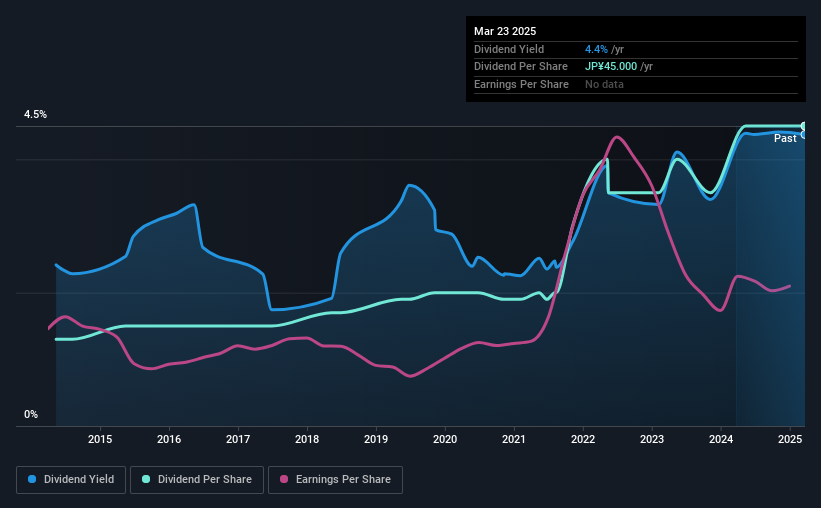Click the blue endpoint marker below the teal one
Image resolution: width=821 pixels, height=508 pixels.
(x=803, y=135)
